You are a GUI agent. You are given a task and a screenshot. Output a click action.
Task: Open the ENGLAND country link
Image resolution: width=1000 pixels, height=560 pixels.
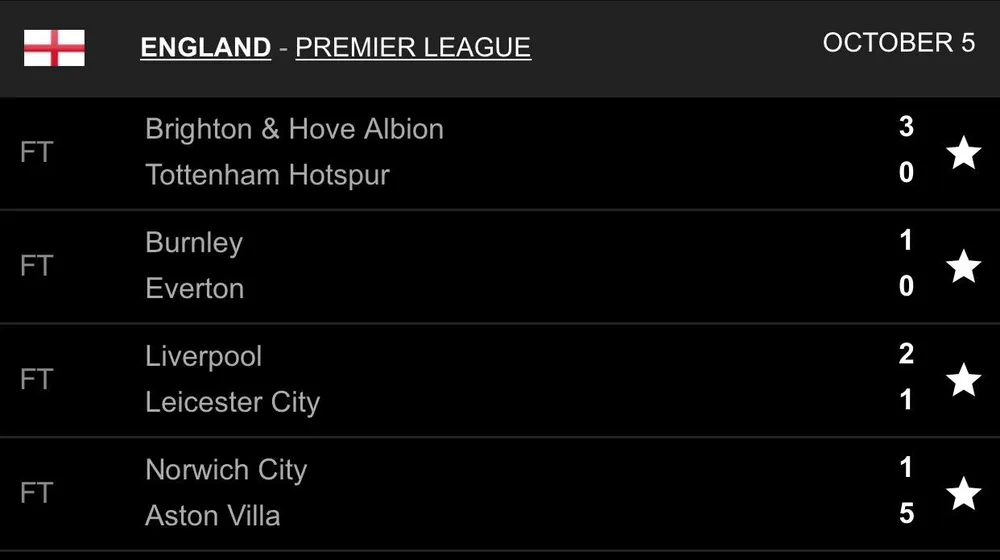(x=205, y=47)
